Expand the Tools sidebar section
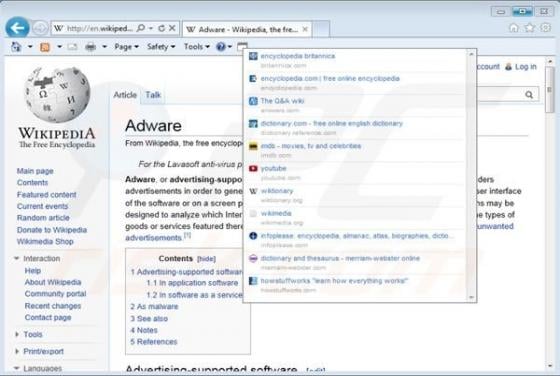Image resolution: width=560 pixels, height=376 pixels. [17, 334]
